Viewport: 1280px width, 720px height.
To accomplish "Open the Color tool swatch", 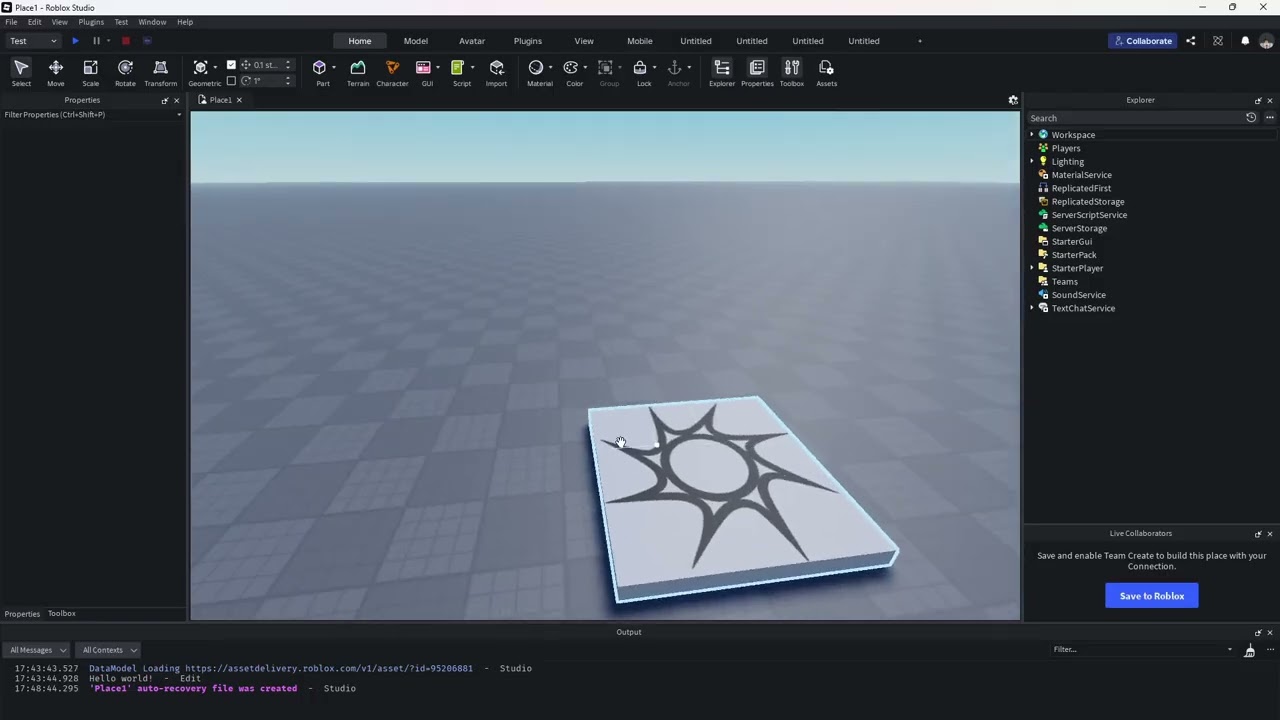I will 571,68.
